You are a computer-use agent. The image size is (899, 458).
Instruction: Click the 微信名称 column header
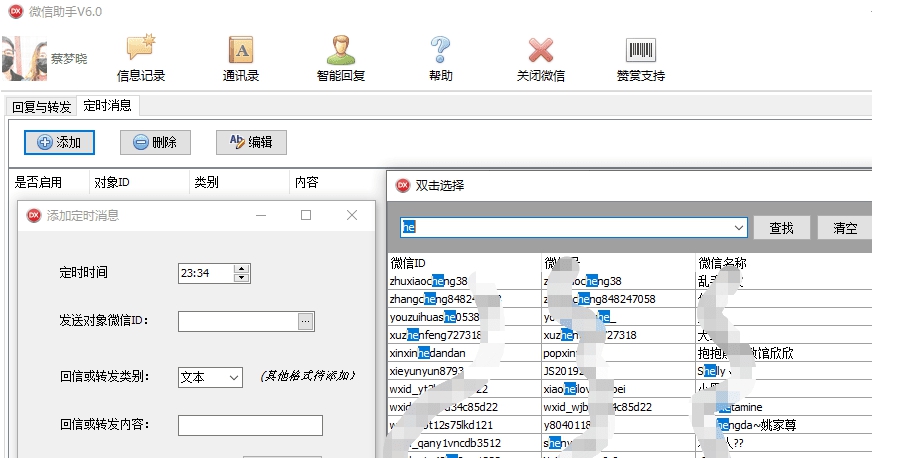pyautogui.click(x=783, y=263)
